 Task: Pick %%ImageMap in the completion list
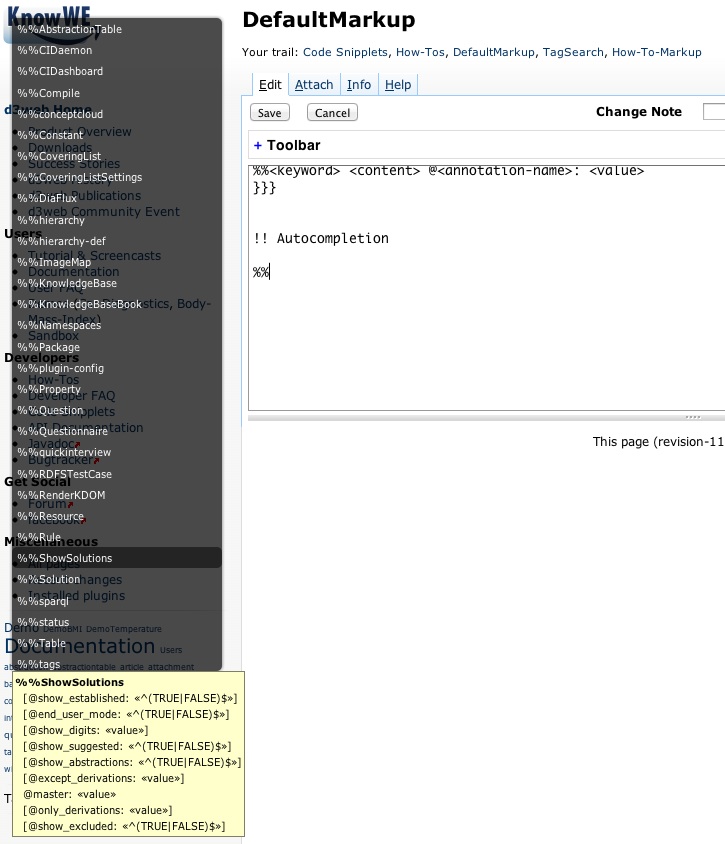tap(117, 262)
